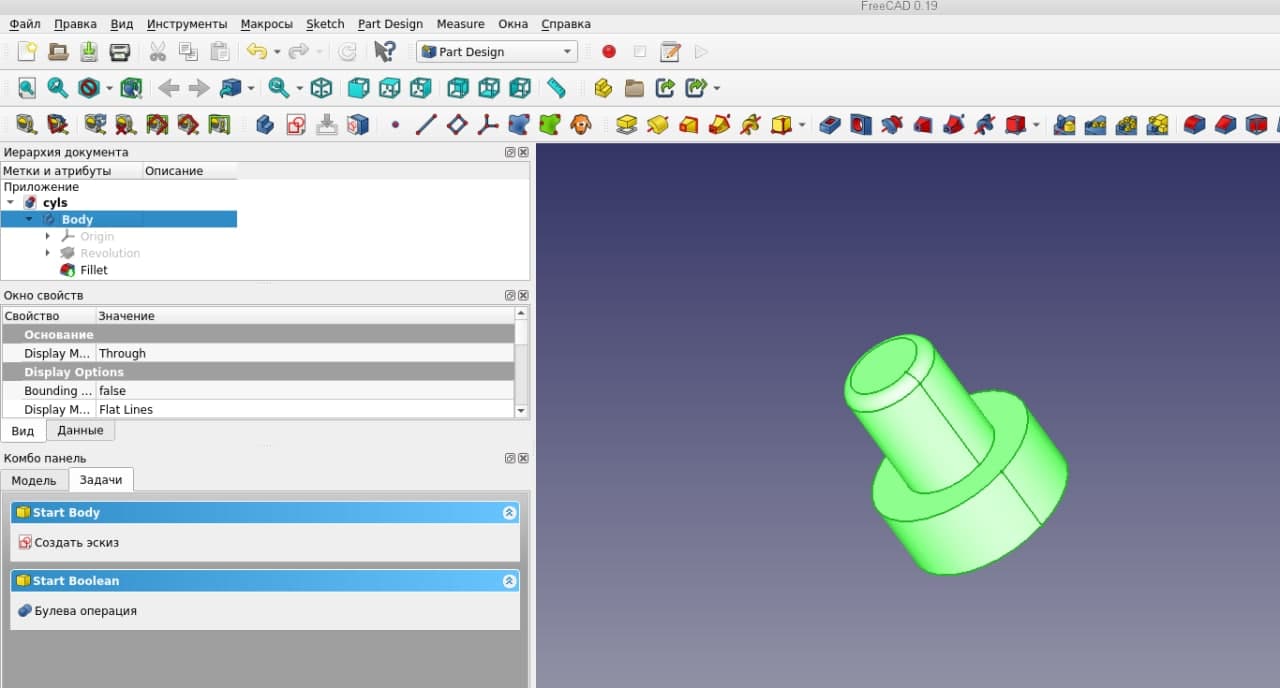Screen dimensions: 1280x688
Task: Click the Linear Pattern icon
Action: [1096, 124]
